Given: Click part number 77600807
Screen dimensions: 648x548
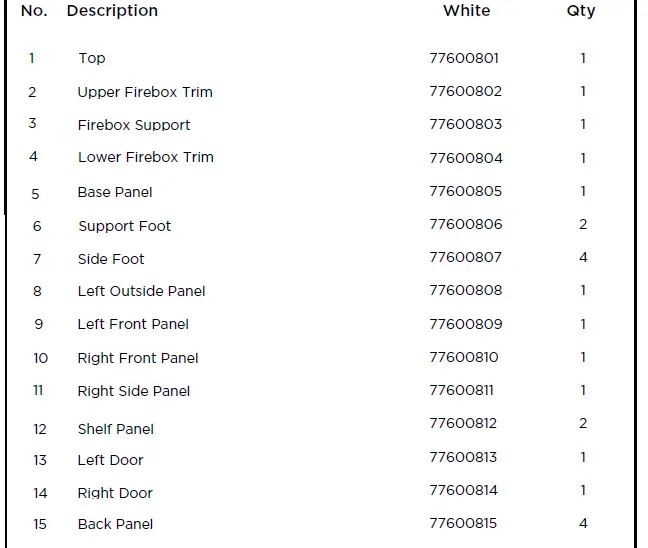Looking at the screenshot, I should click(x=466, y=258).
